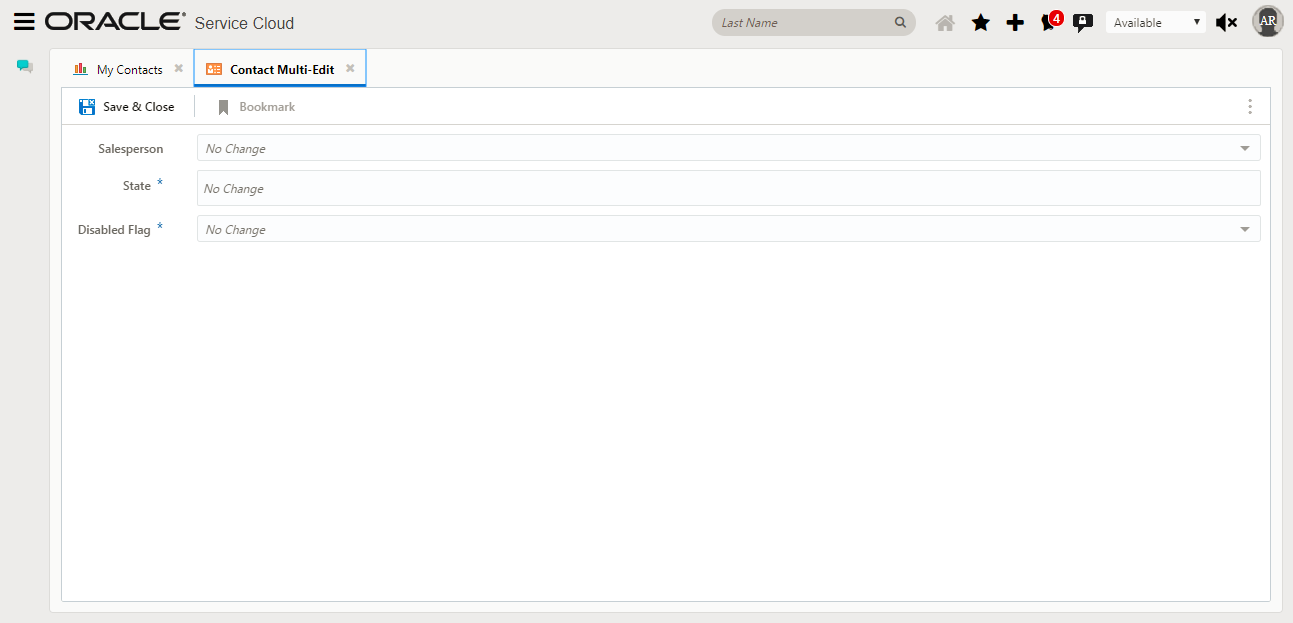Image resolution: width=1293 pixels, height=623 pixels.
Task: Open the locked chat bubble icon
Action: click(x=1083, y=22)
